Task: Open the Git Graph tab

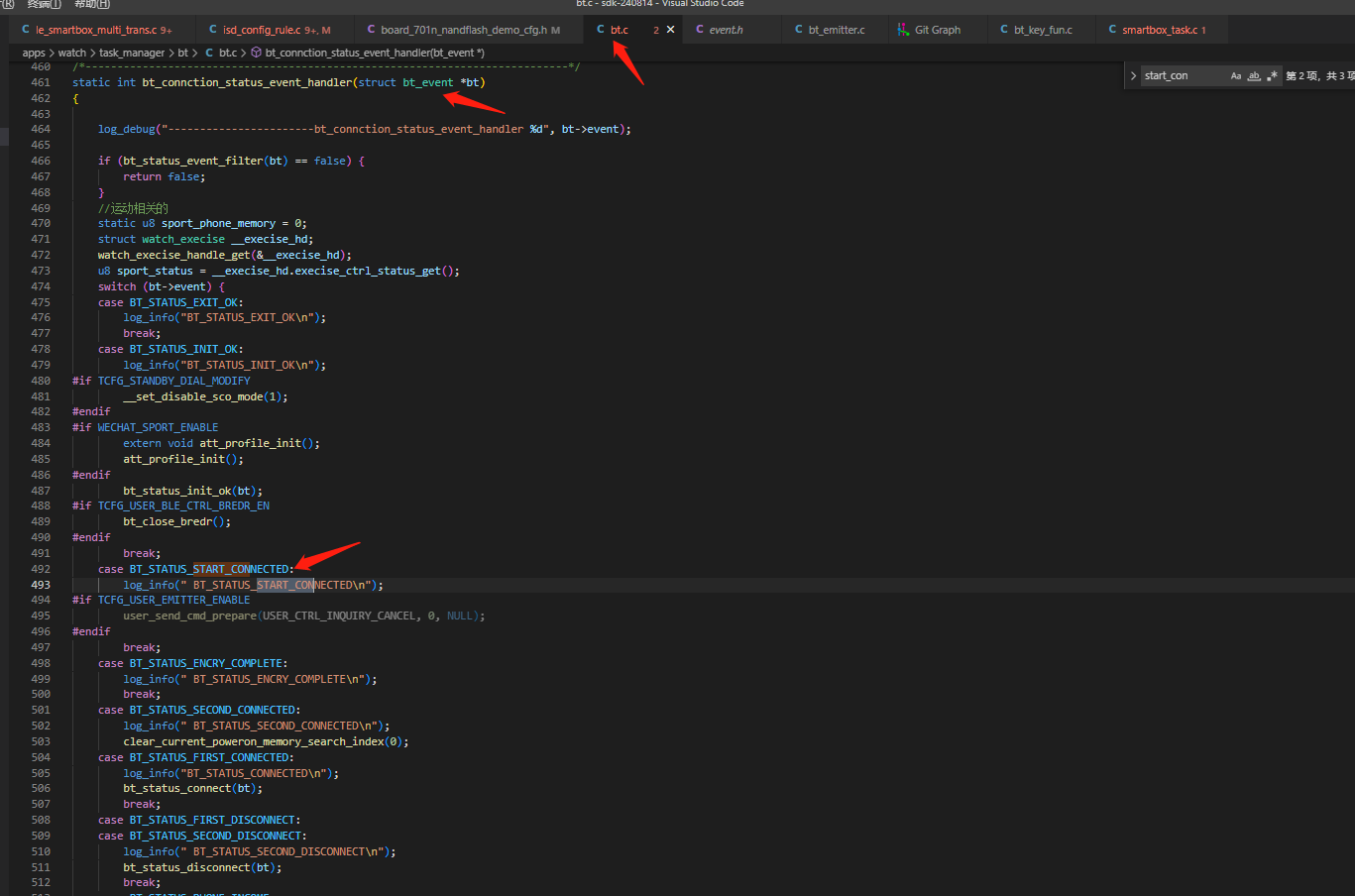Action: click(x=937, y=30)
